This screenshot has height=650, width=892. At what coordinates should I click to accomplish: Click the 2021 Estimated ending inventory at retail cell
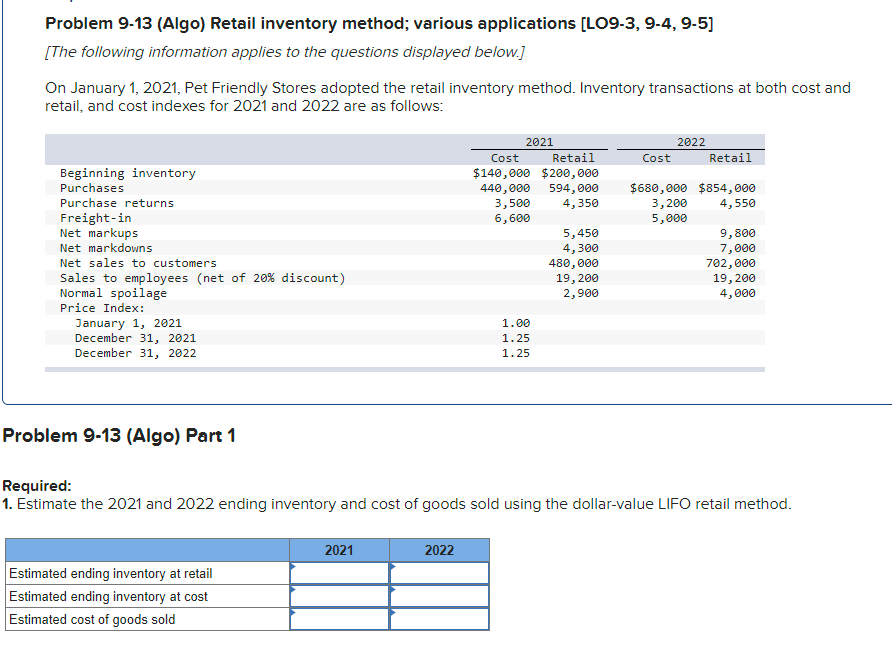pyautogui.click(x=340, y=573)
